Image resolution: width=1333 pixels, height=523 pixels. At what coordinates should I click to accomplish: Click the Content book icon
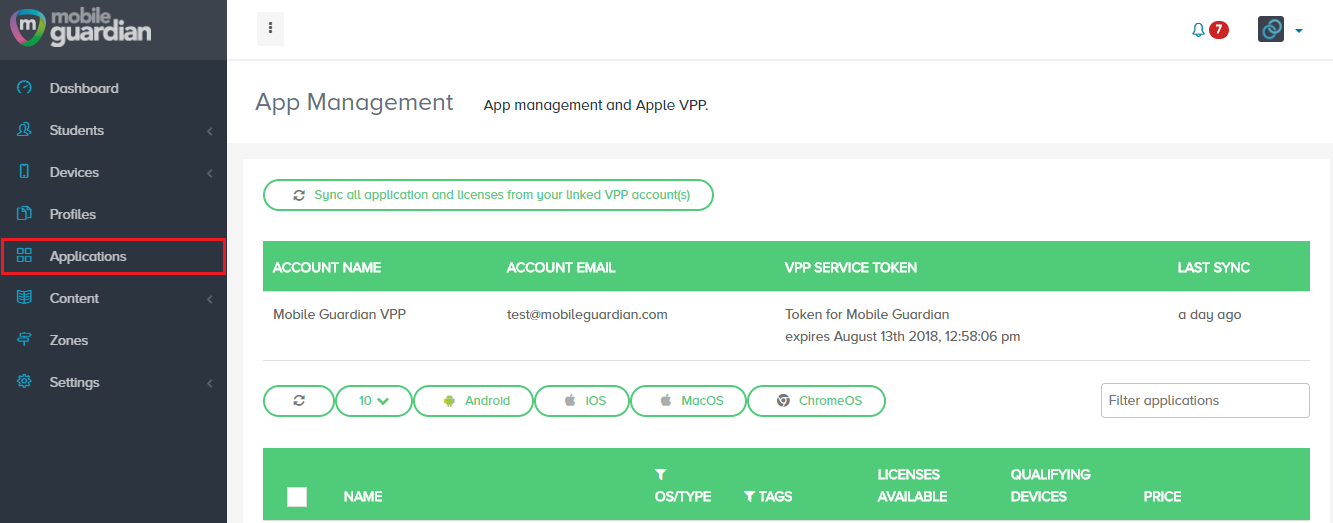coord(25,298)
